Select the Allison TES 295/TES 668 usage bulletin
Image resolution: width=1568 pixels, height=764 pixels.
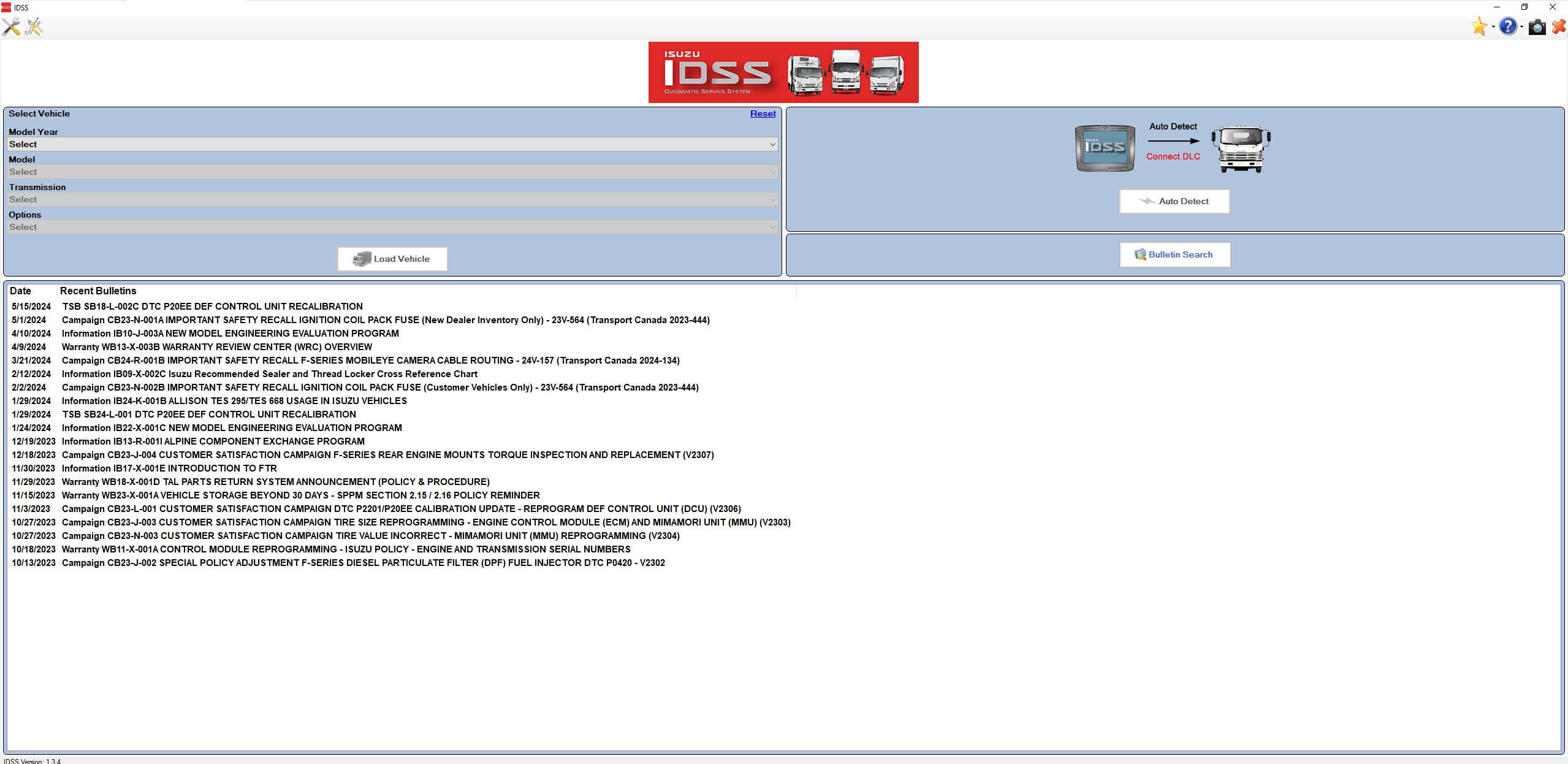coord(234,401)
